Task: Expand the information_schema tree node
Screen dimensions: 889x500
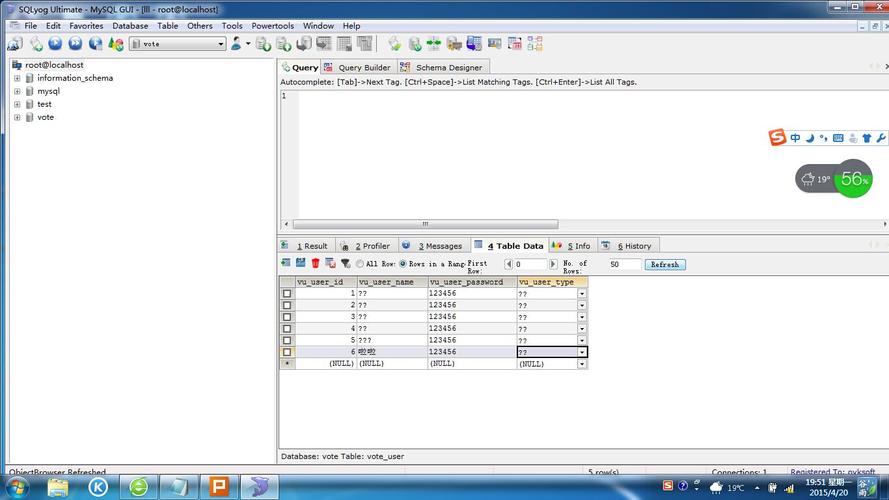Action: pos(17,78)
